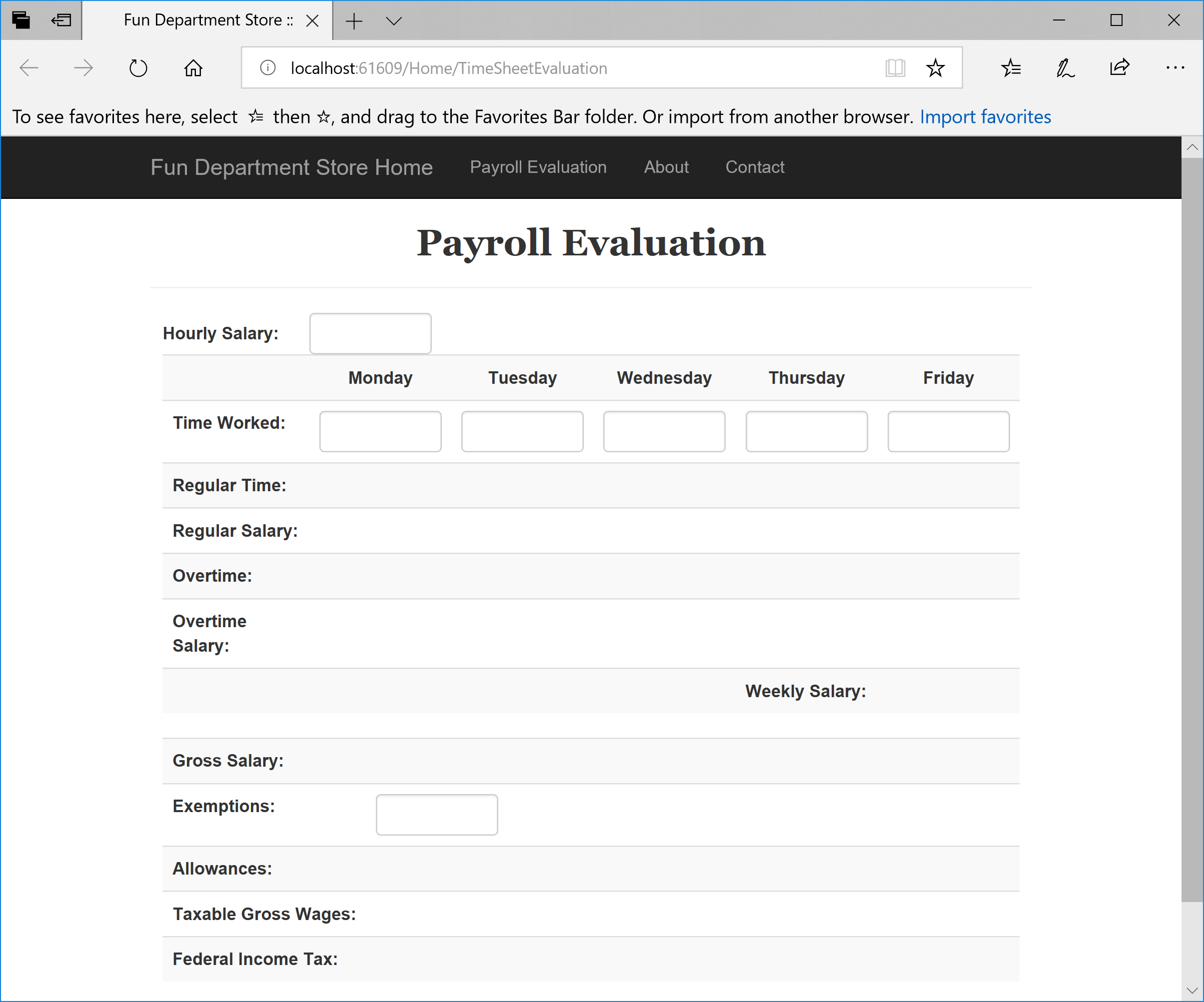Click the address bar URL
Screen dimensions: 1204x1002
[448, 68]
